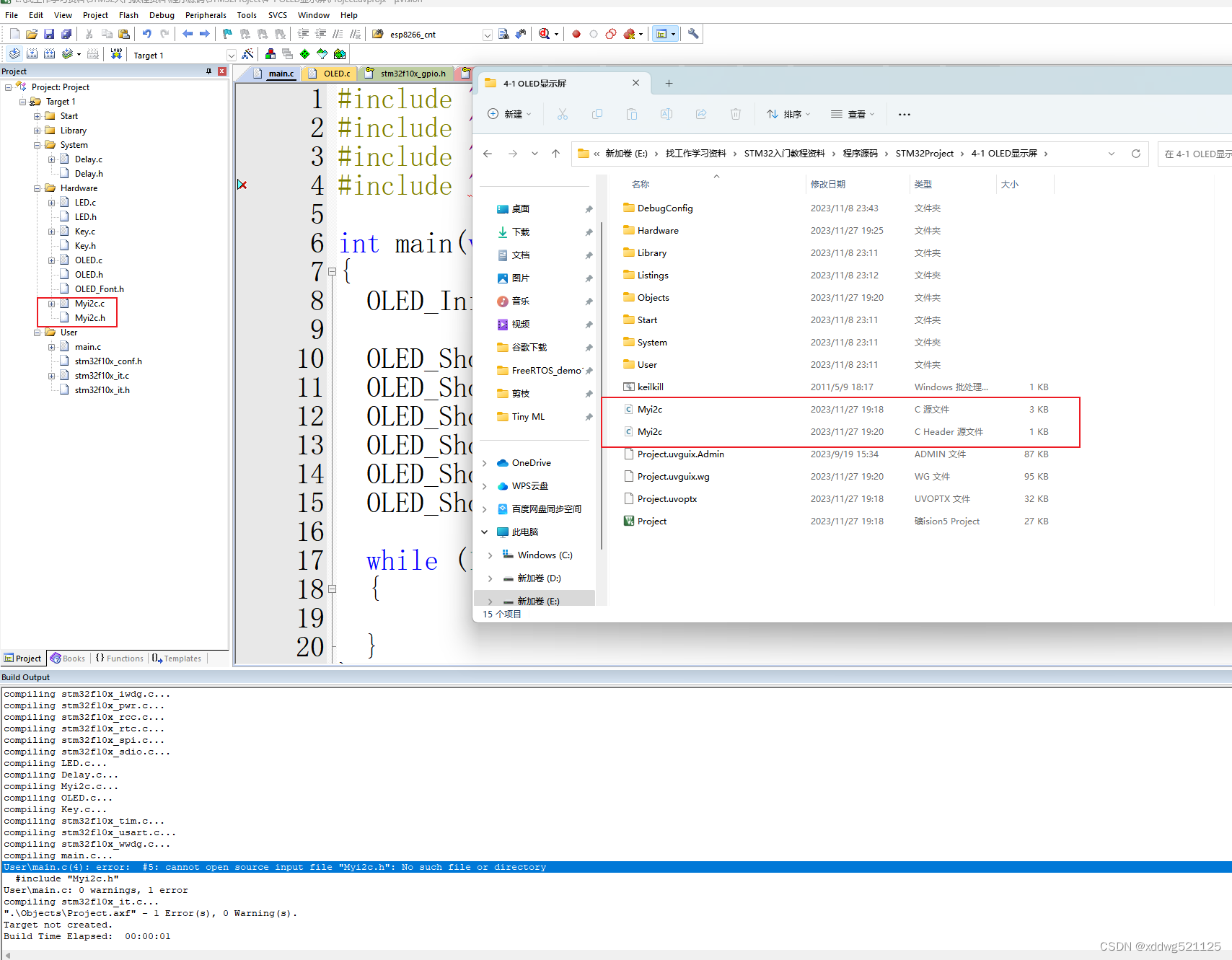Download code to flash with LOAD icon
The width and height of the screenshot is (1232, 960).
(x=116, y=53)
